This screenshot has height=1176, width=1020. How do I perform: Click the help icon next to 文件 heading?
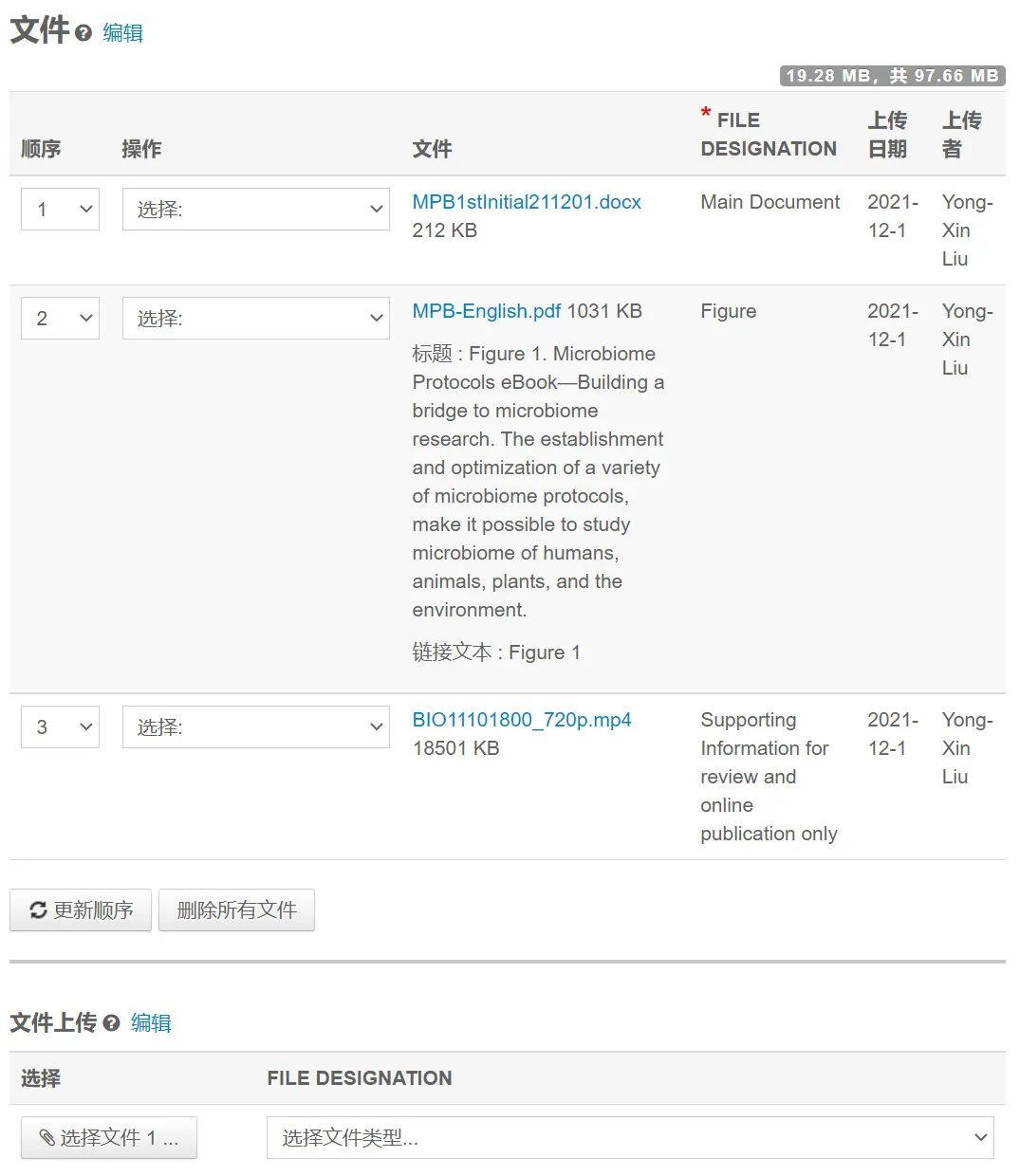click(85, 33)
